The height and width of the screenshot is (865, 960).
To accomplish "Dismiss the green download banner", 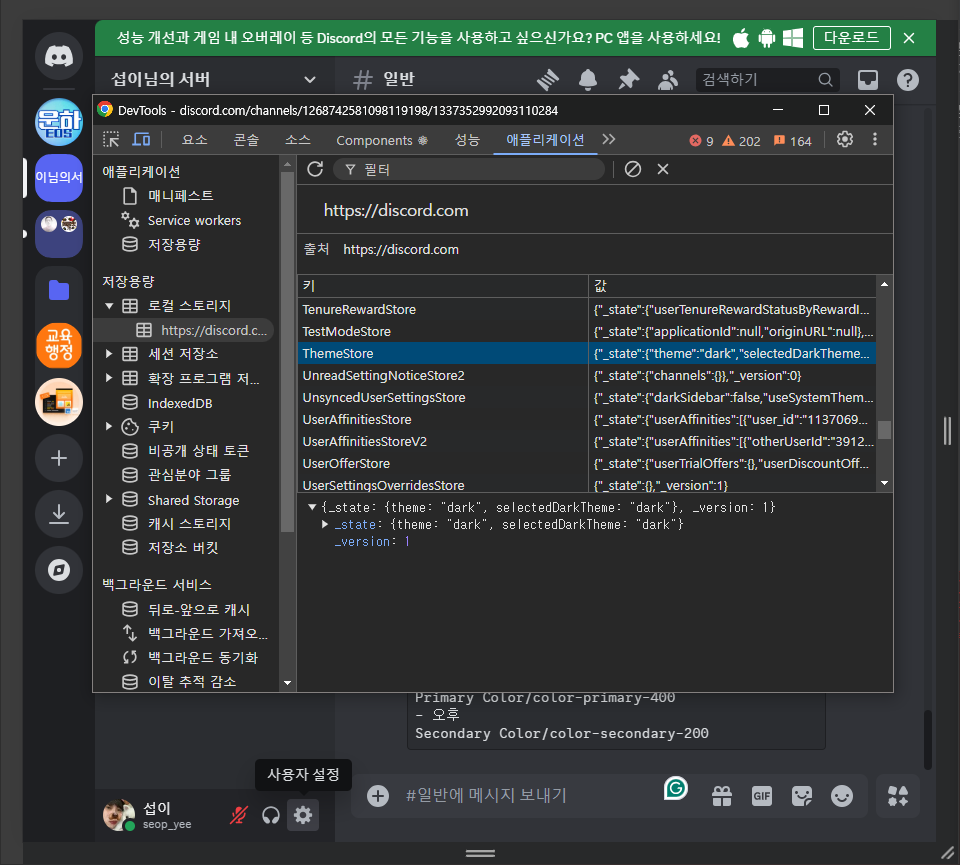I will point(909,38).
